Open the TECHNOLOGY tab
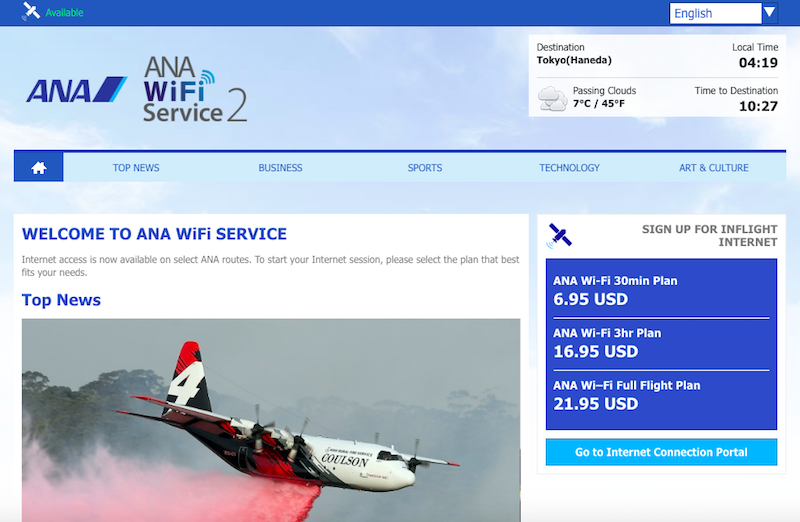Image resolution: width=800 pixels, height=522 pixels. pos(569,168)
